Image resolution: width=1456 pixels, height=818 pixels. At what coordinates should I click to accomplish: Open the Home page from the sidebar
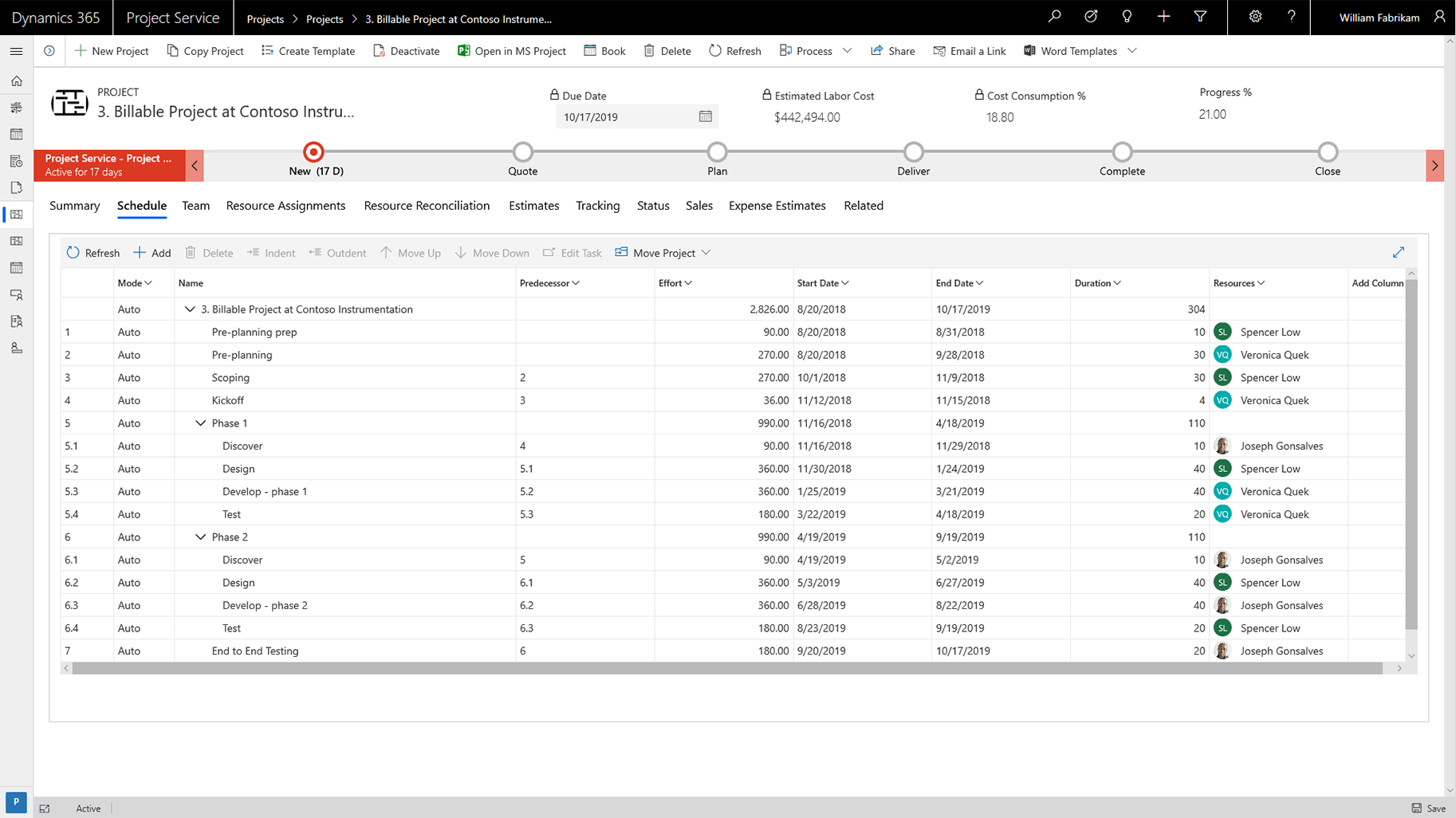pyautogui.click(x=16, y=81)
